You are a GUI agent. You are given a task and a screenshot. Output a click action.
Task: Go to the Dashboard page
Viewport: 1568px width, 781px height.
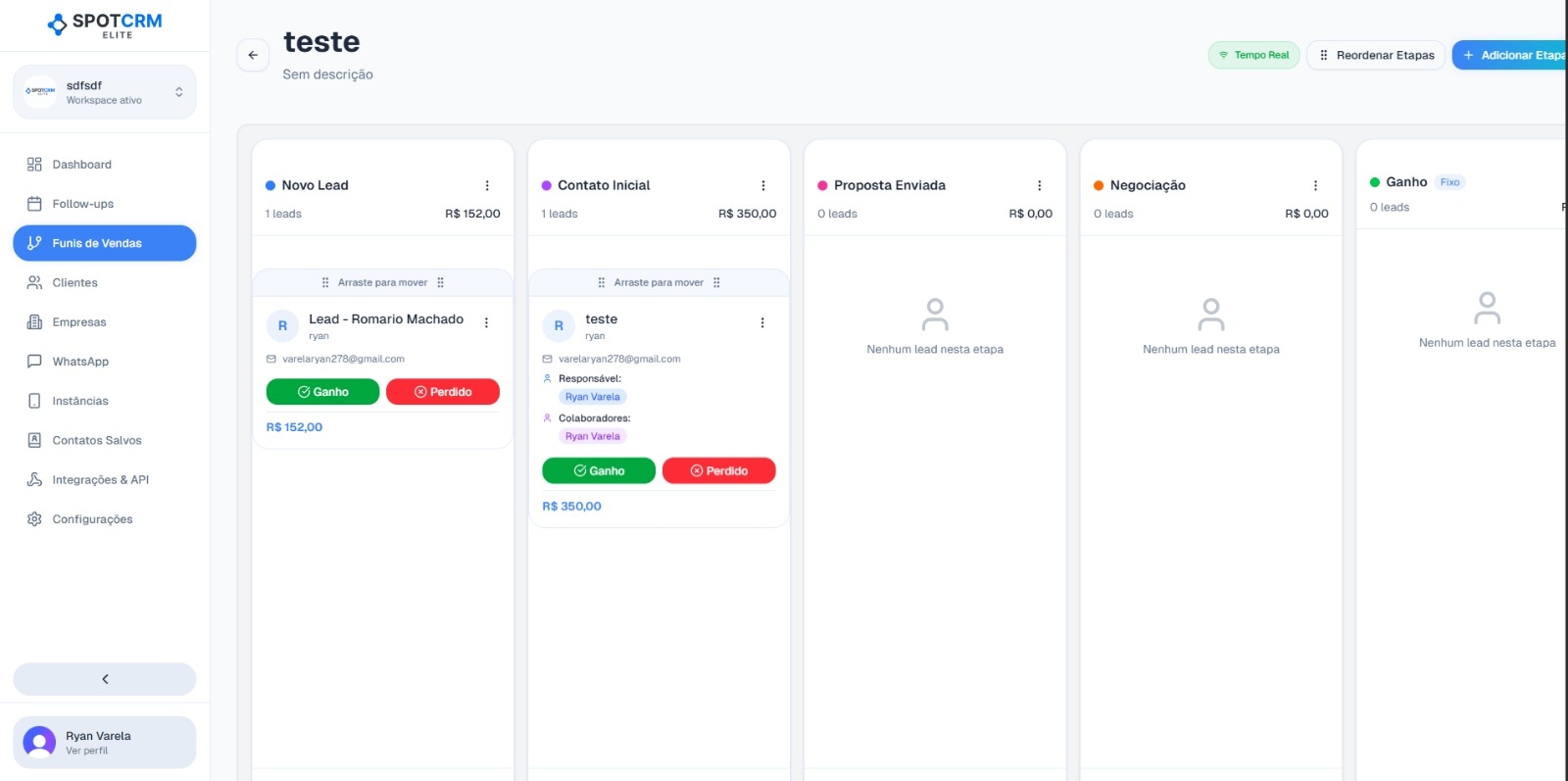81,165
